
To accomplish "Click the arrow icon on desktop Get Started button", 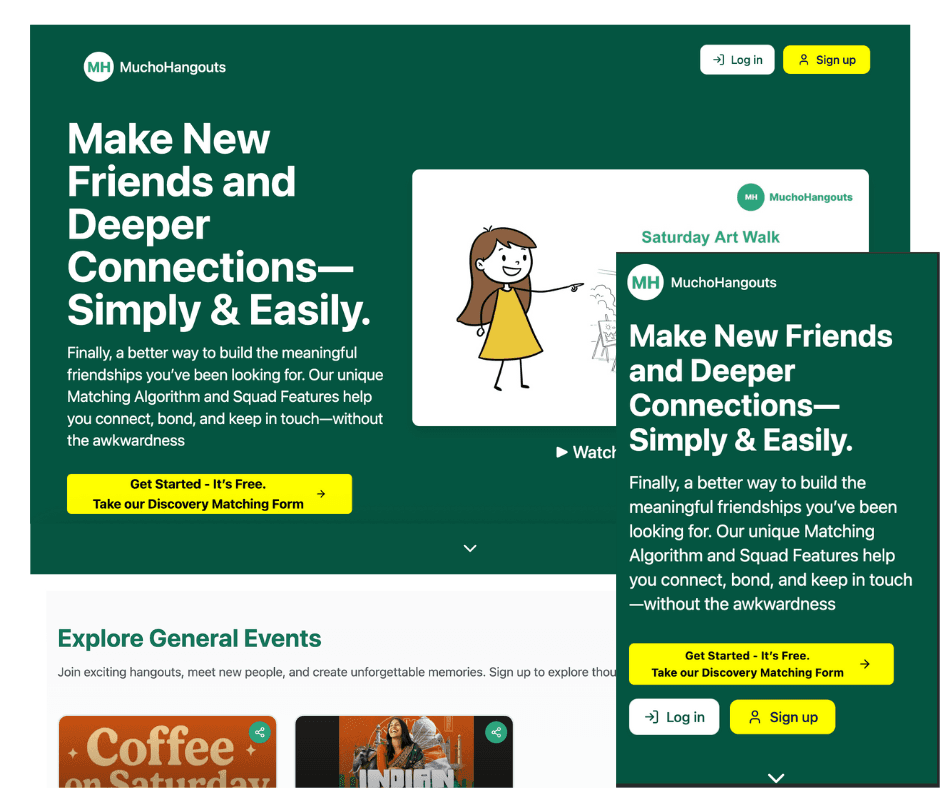I will (x=321, y=494).
